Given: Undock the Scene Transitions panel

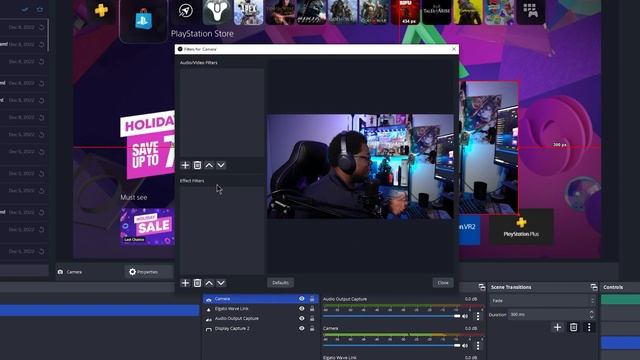Looking at the screenshot, I should click(x=593, y=287).
